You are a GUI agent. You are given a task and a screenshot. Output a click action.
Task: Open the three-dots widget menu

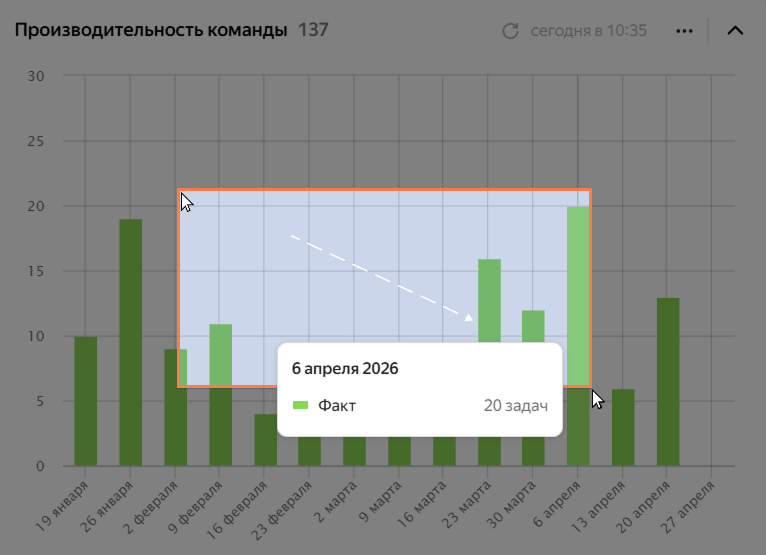684,31
